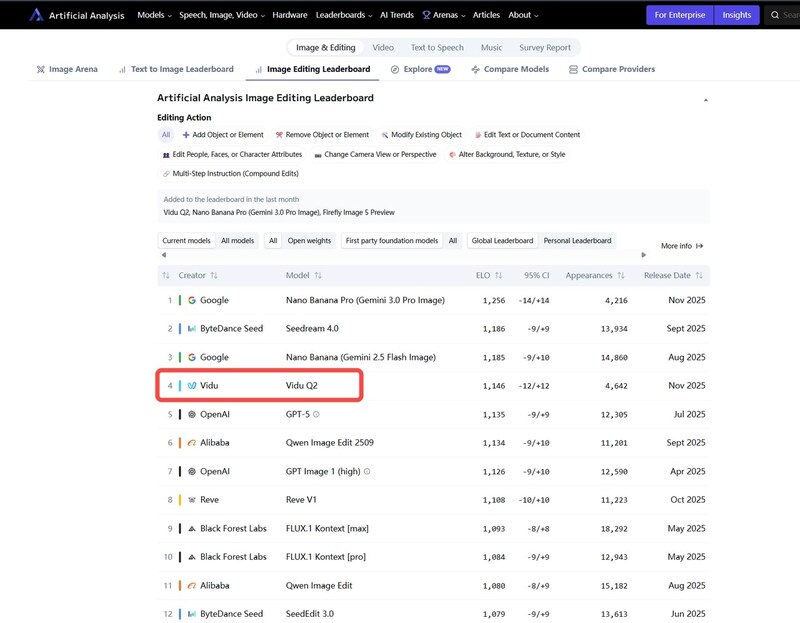Select the Current models filter
This screenshot has width=800, height=623.
187,241
